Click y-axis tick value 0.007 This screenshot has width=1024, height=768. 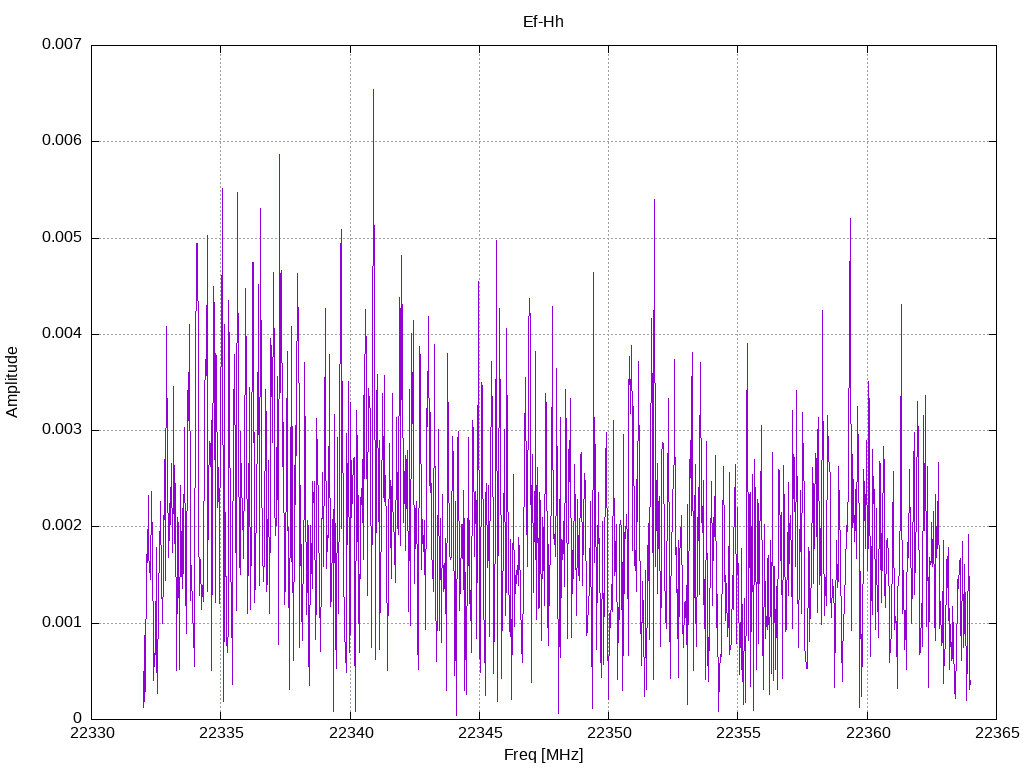coord(62,44)
